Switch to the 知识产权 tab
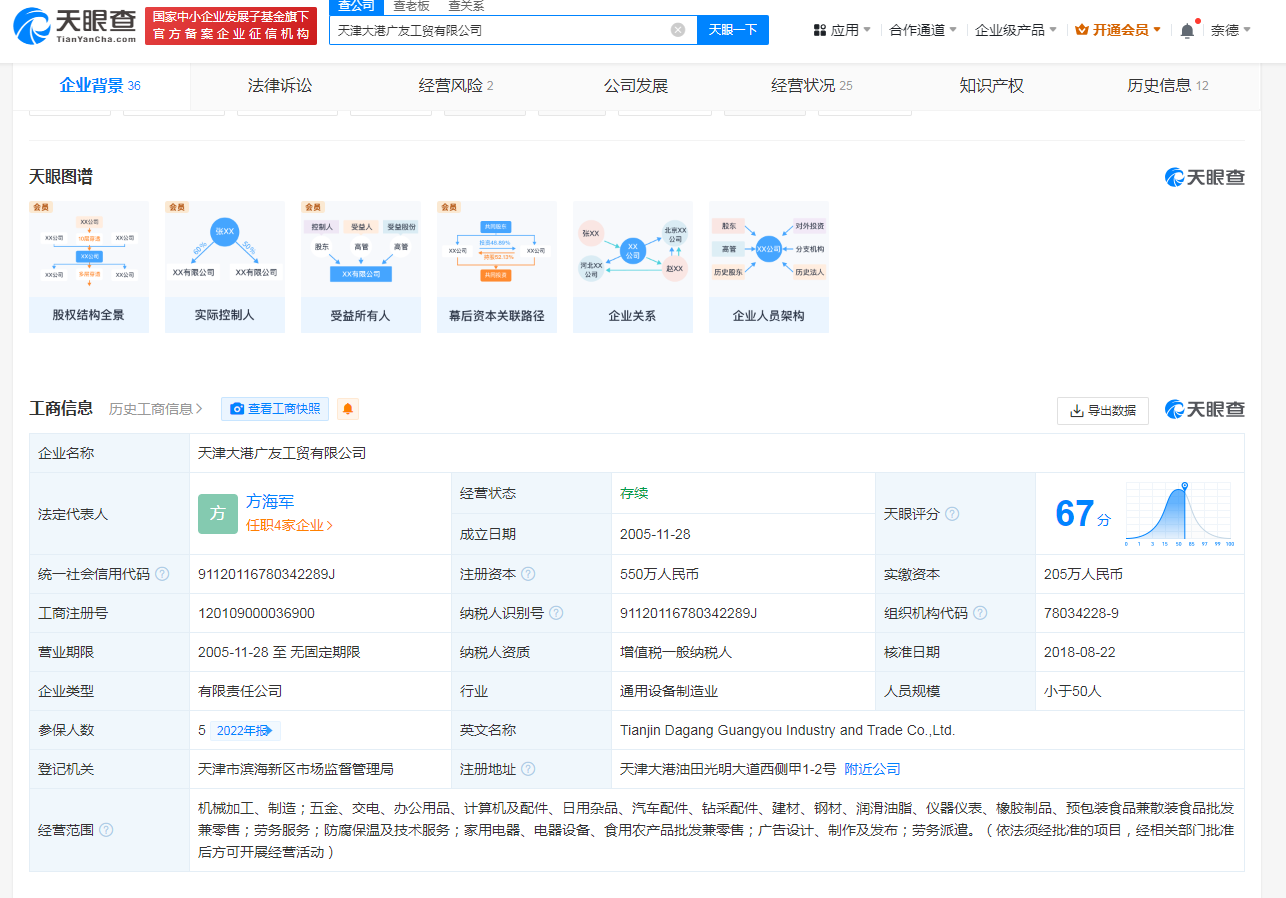Viewport: 1286px width, 898px height. pos(991,86)
